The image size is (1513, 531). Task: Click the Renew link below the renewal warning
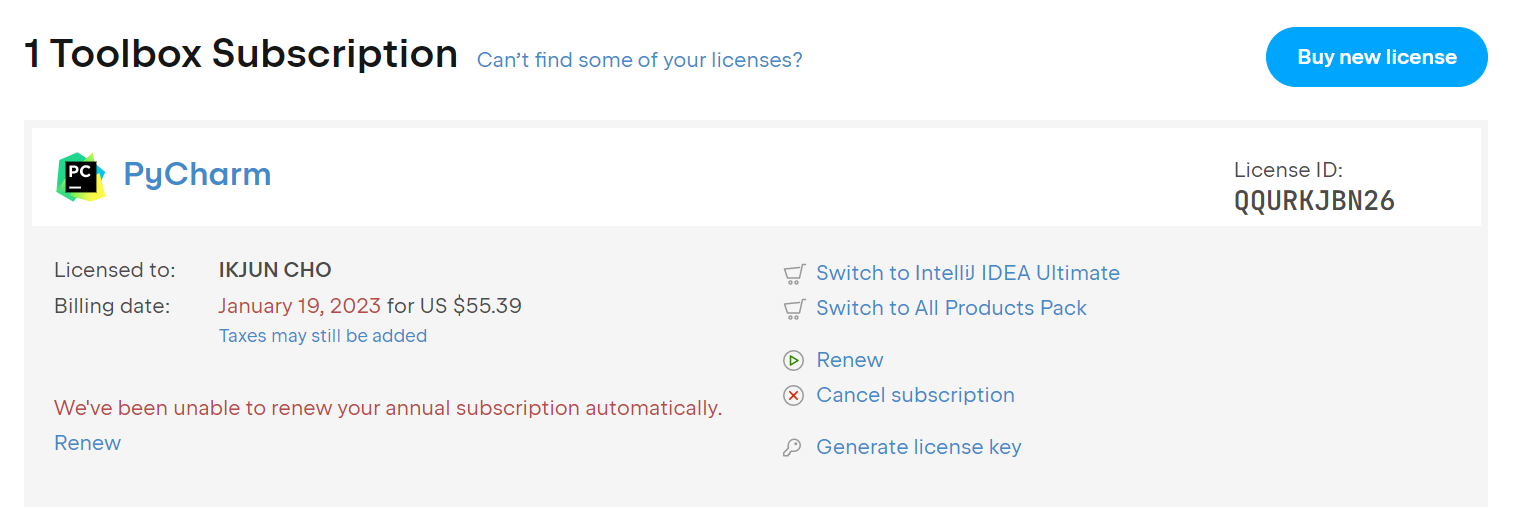click(x=87, y=443)
